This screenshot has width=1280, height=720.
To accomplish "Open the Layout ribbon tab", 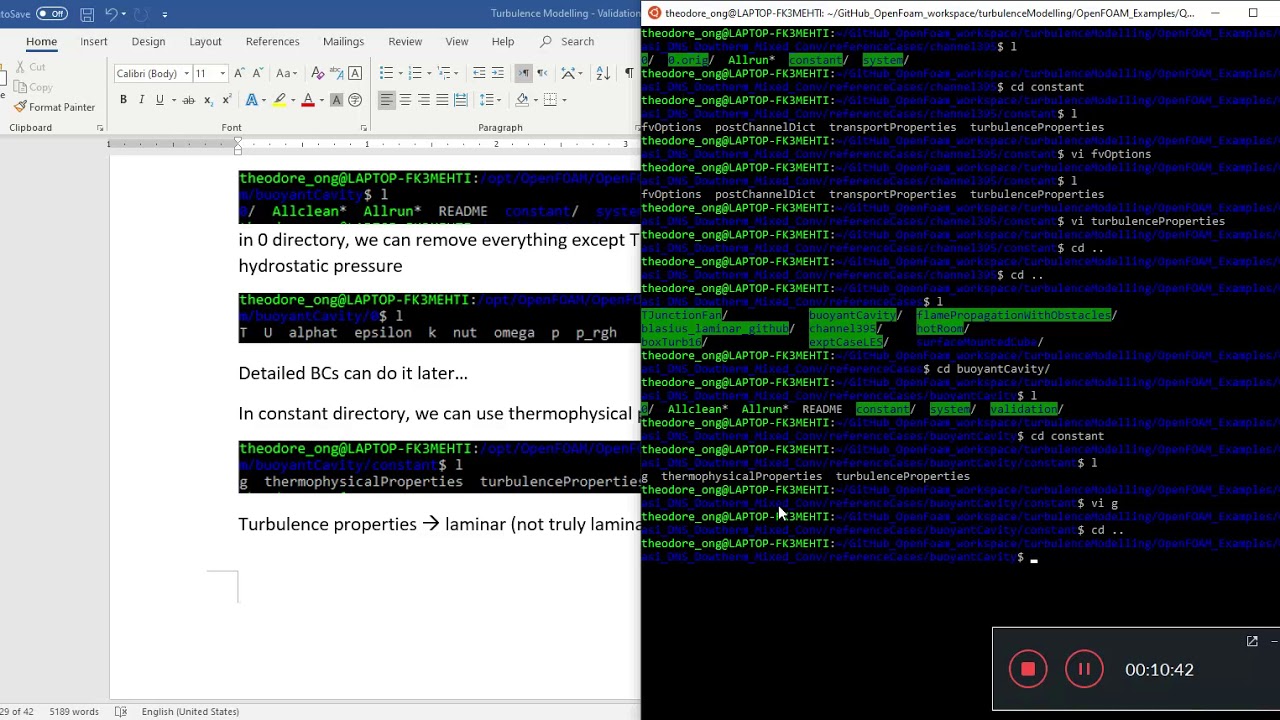I will pos(205,41).
